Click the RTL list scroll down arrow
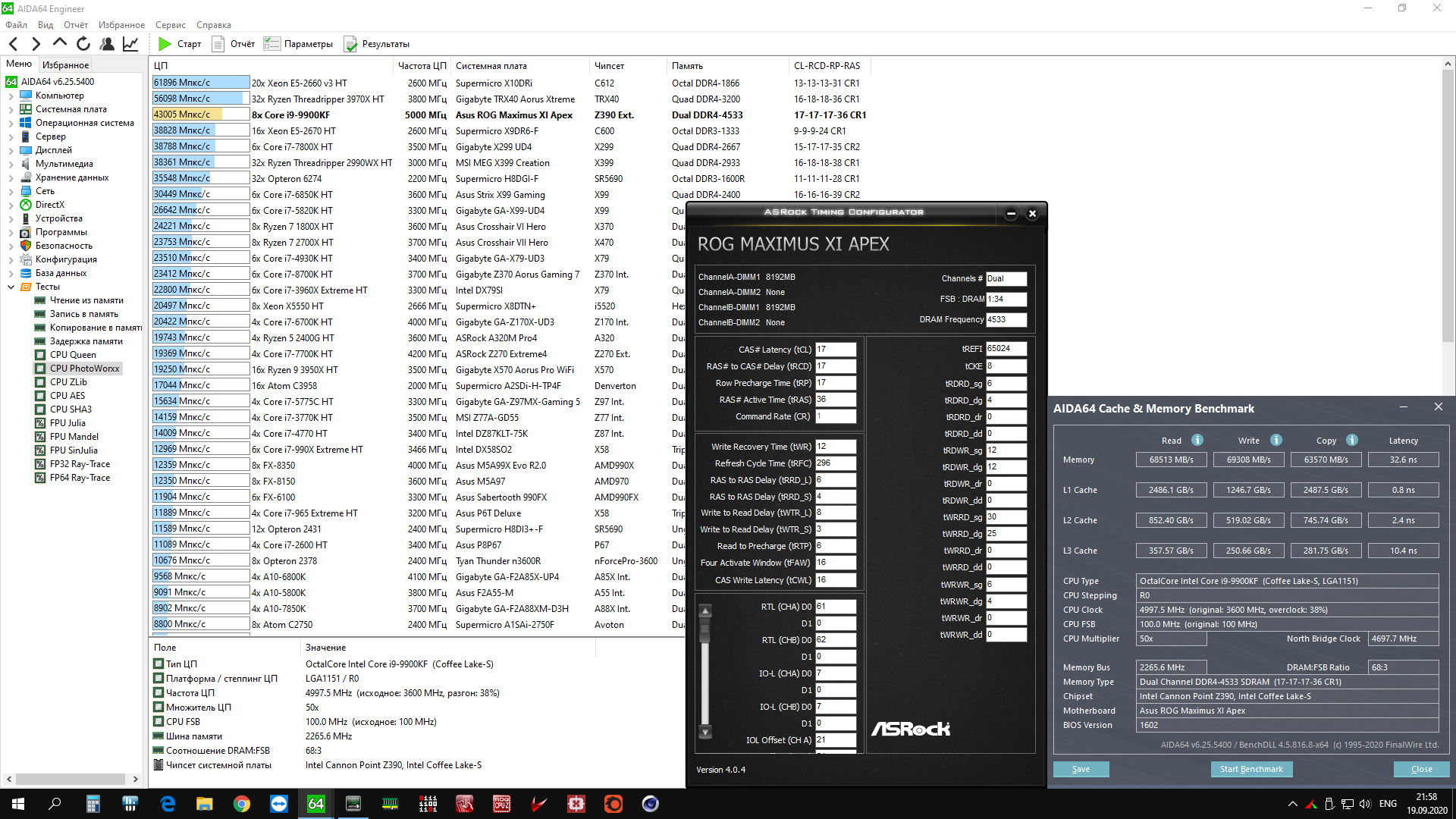This screenshot has height=819, width=1456. 705,732
